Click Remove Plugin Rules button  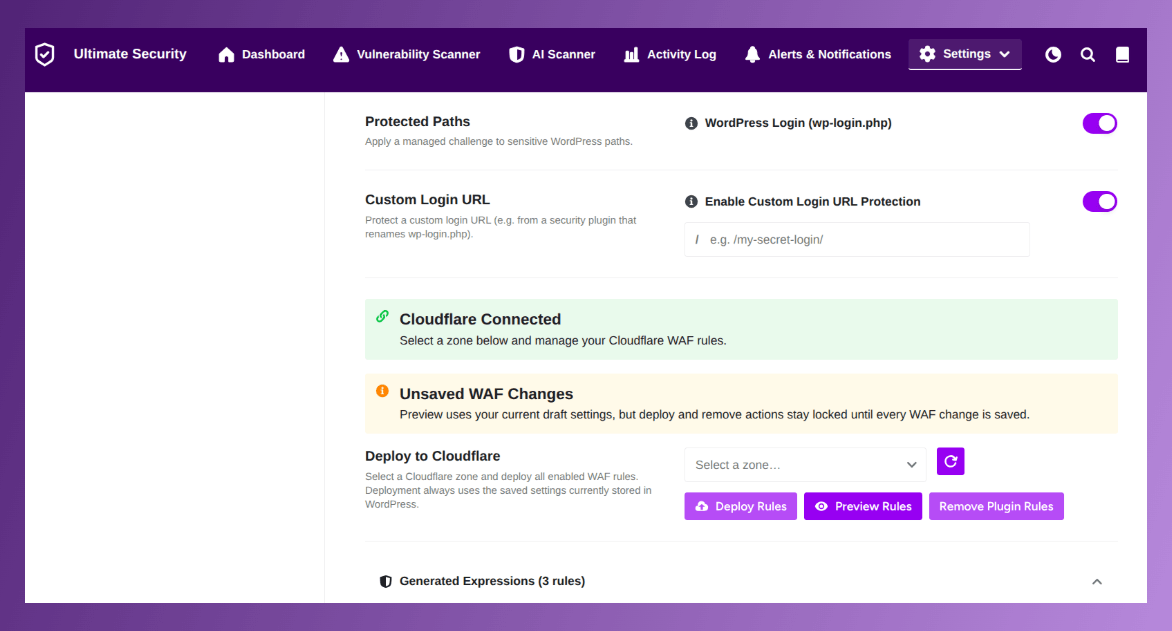pos(996,506)
